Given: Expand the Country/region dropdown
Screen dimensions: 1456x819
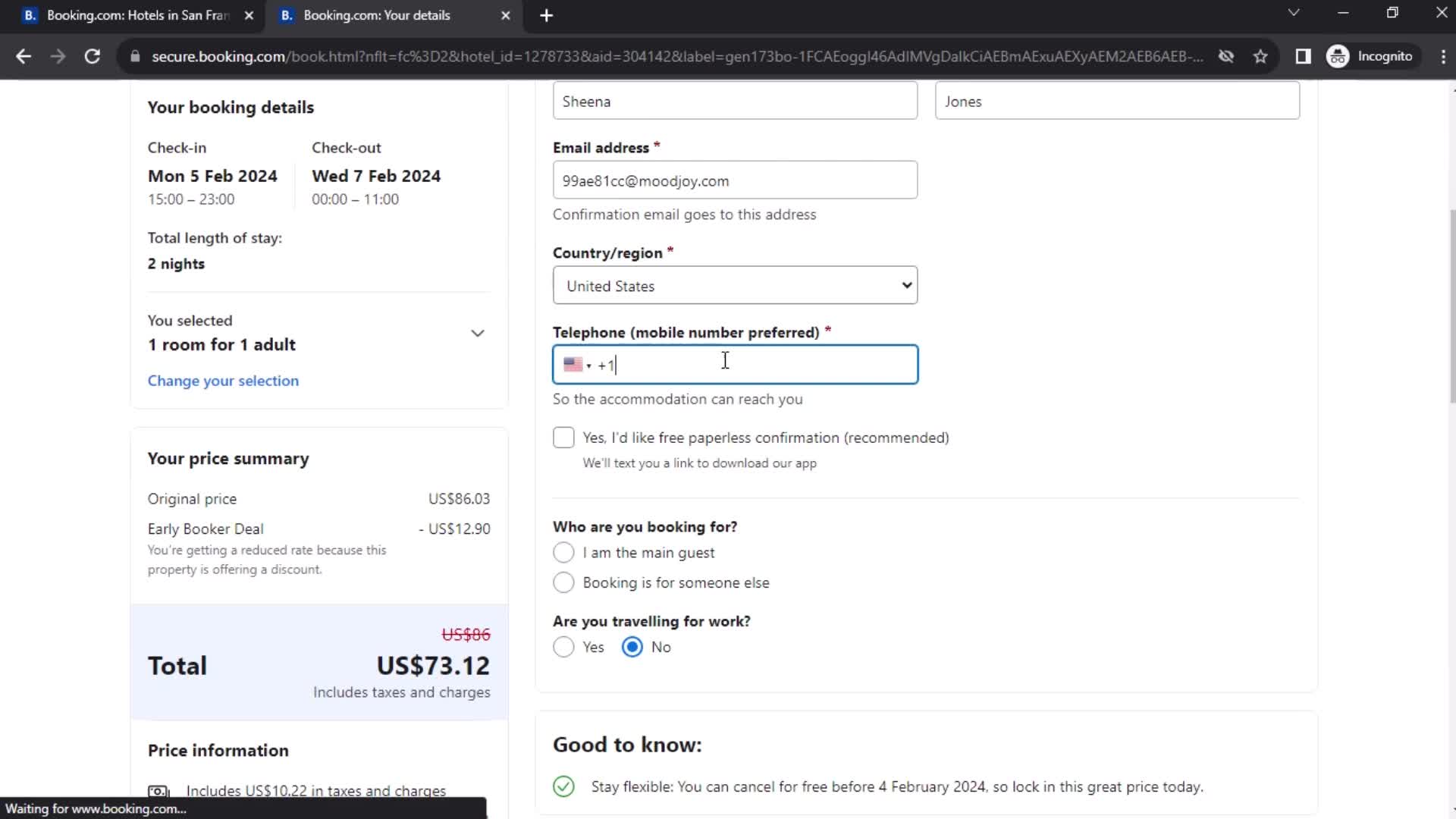Looking at the screenshot, I should [735, 285].
